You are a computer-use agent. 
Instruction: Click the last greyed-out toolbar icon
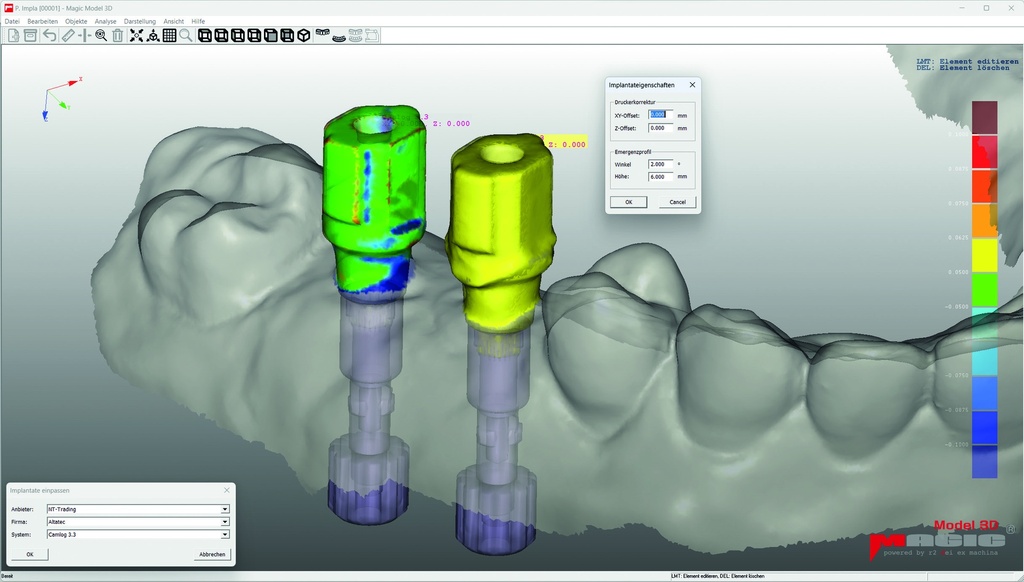372,35
